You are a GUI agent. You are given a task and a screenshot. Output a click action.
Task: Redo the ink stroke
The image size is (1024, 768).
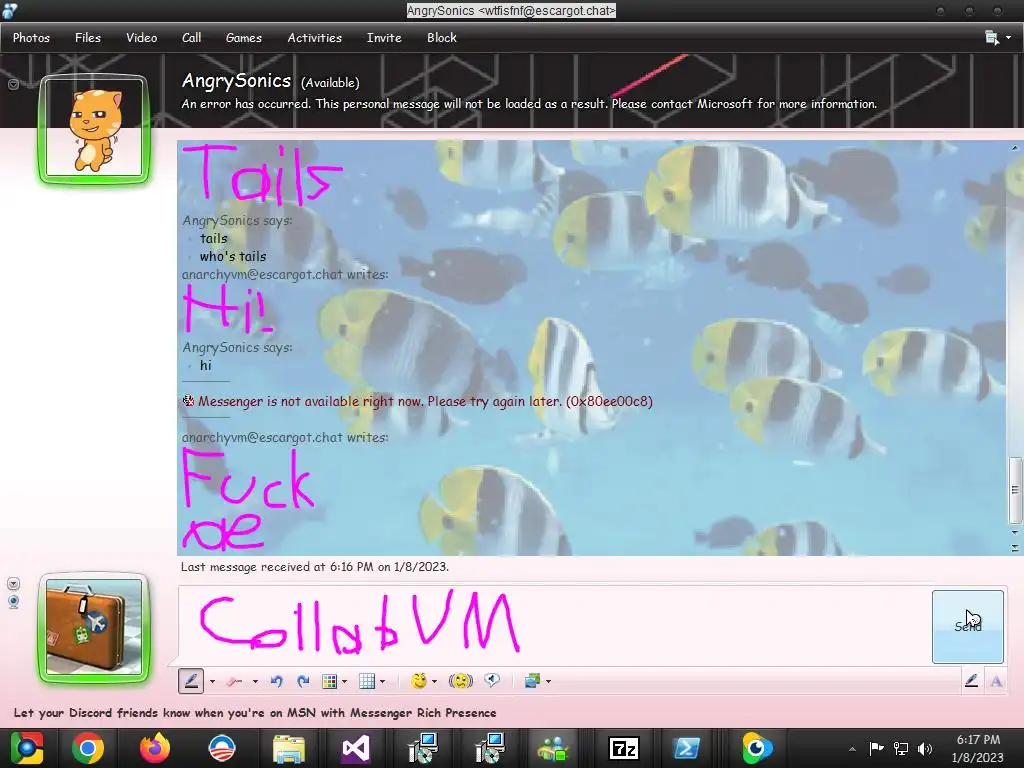[303, 681]
